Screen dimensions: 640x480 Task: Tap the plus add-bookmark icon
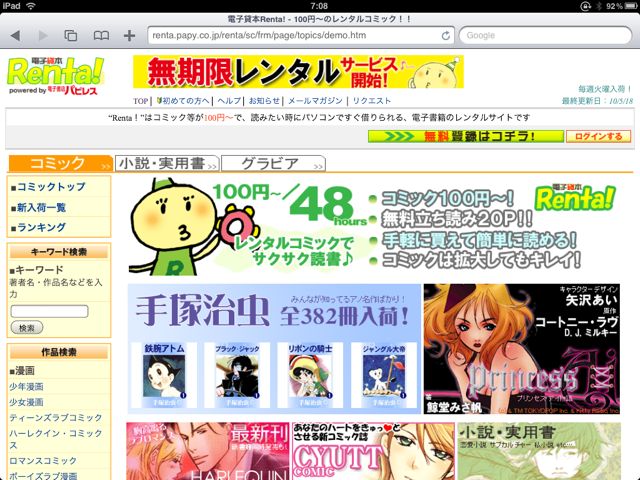click(x=129, y=36)
